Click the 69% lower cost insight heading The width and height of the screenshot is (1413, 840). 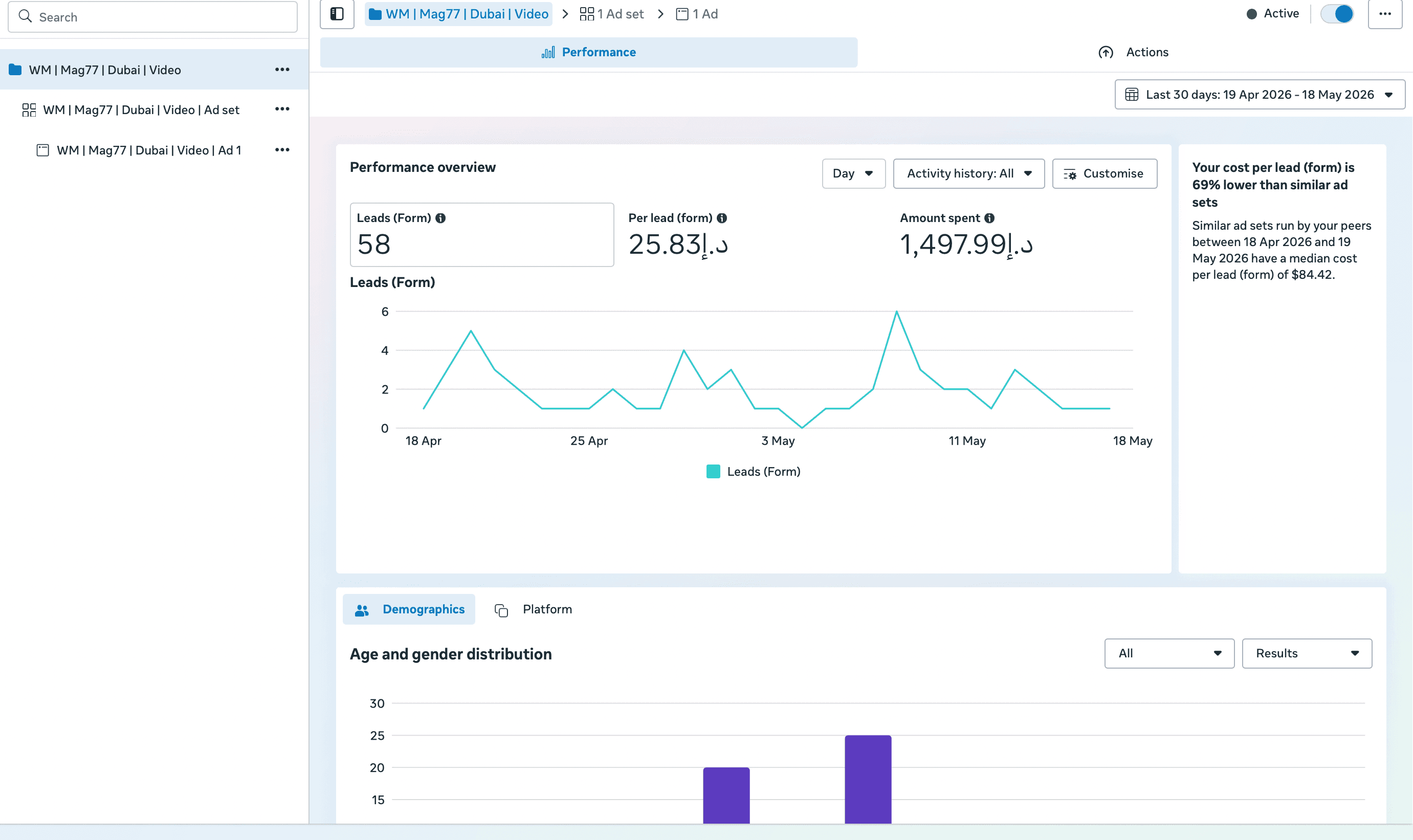[x=1273, y=185]
